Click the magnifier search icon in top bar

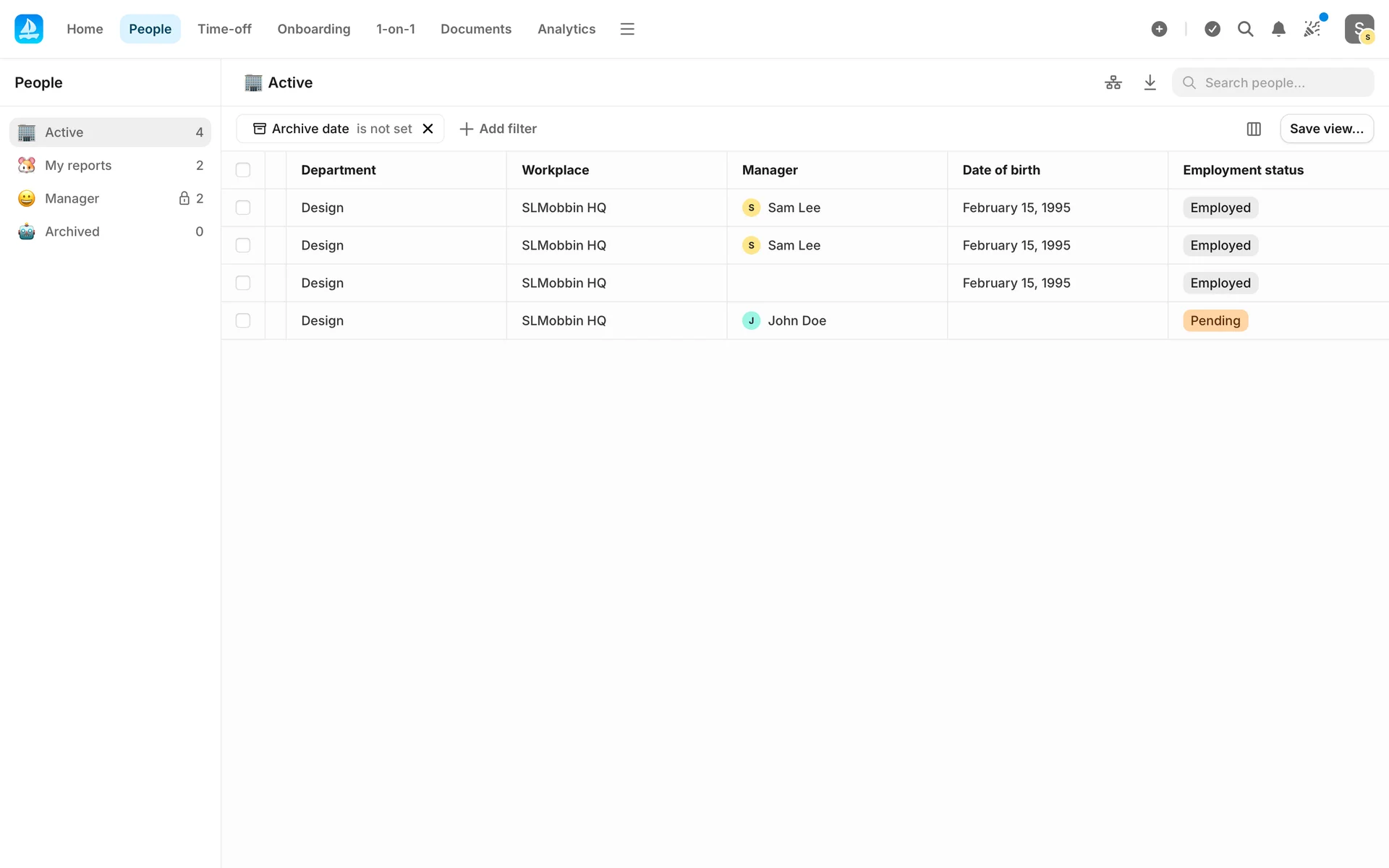pyautogui.click(x=1245, y=29)
